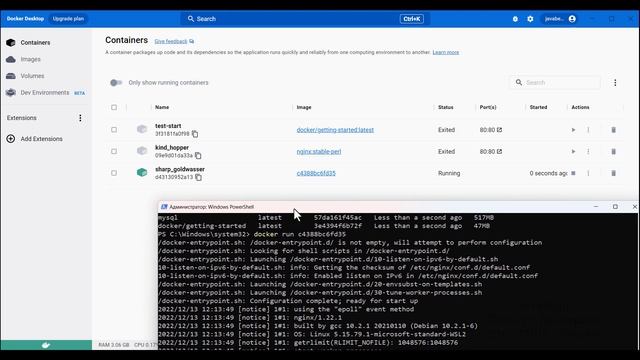Click the Add Extensions label
The width and height of the screenshot is (640, 360).
pyautogui.click(x=42, y=139)
